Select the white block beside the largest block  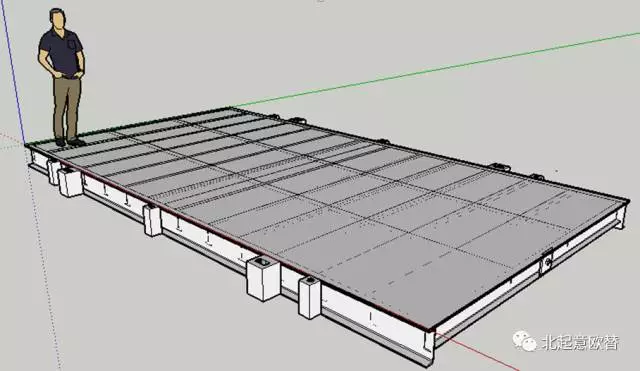tap(310, 297)
